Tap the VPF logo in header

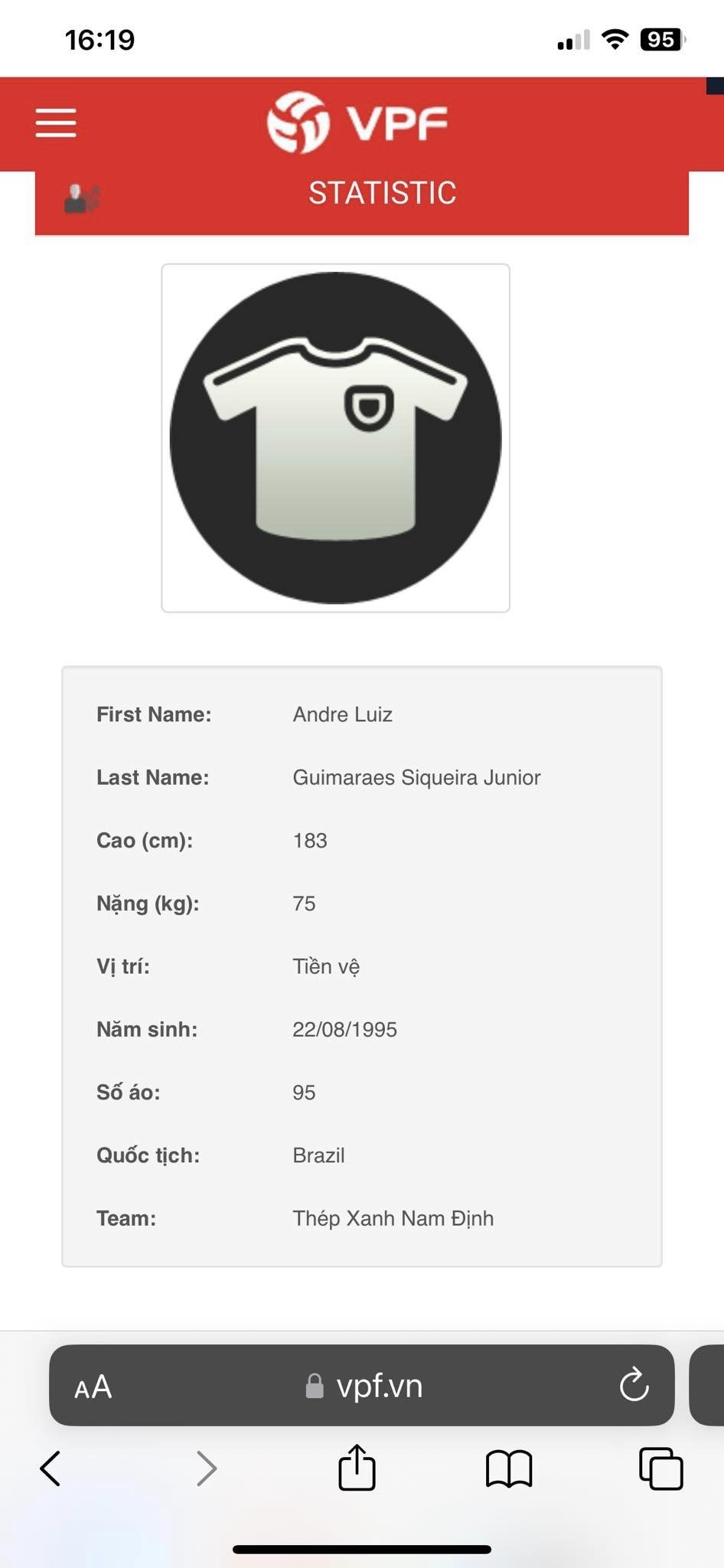[357, 122]
